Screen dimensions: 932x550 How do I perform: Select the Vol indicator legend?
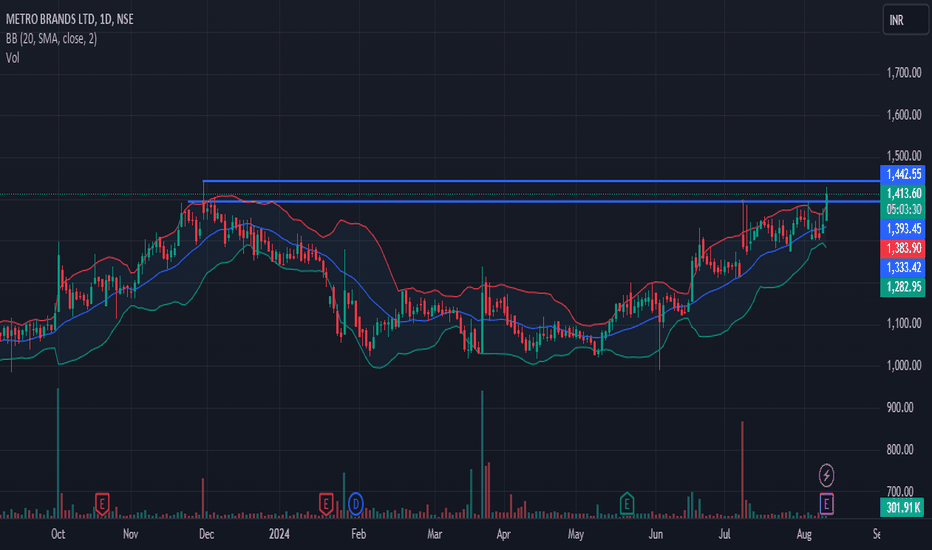[x=12, y=58]
